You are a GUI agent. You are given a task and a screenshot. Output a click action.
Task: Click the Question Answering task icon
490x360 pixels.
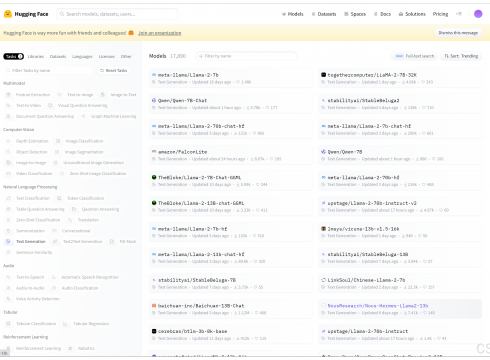tap(74, 209)
